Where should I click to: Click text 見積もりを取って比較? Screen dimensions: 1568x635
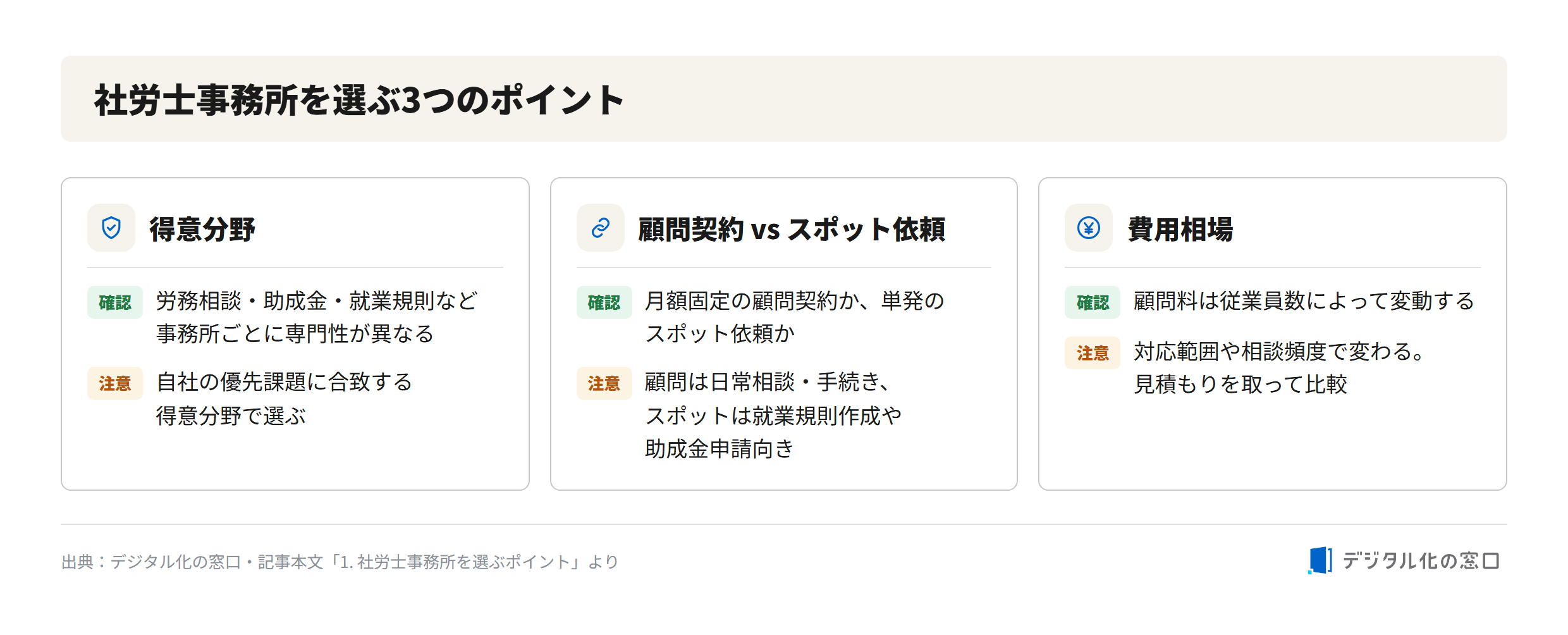[x=1240, y=384]
